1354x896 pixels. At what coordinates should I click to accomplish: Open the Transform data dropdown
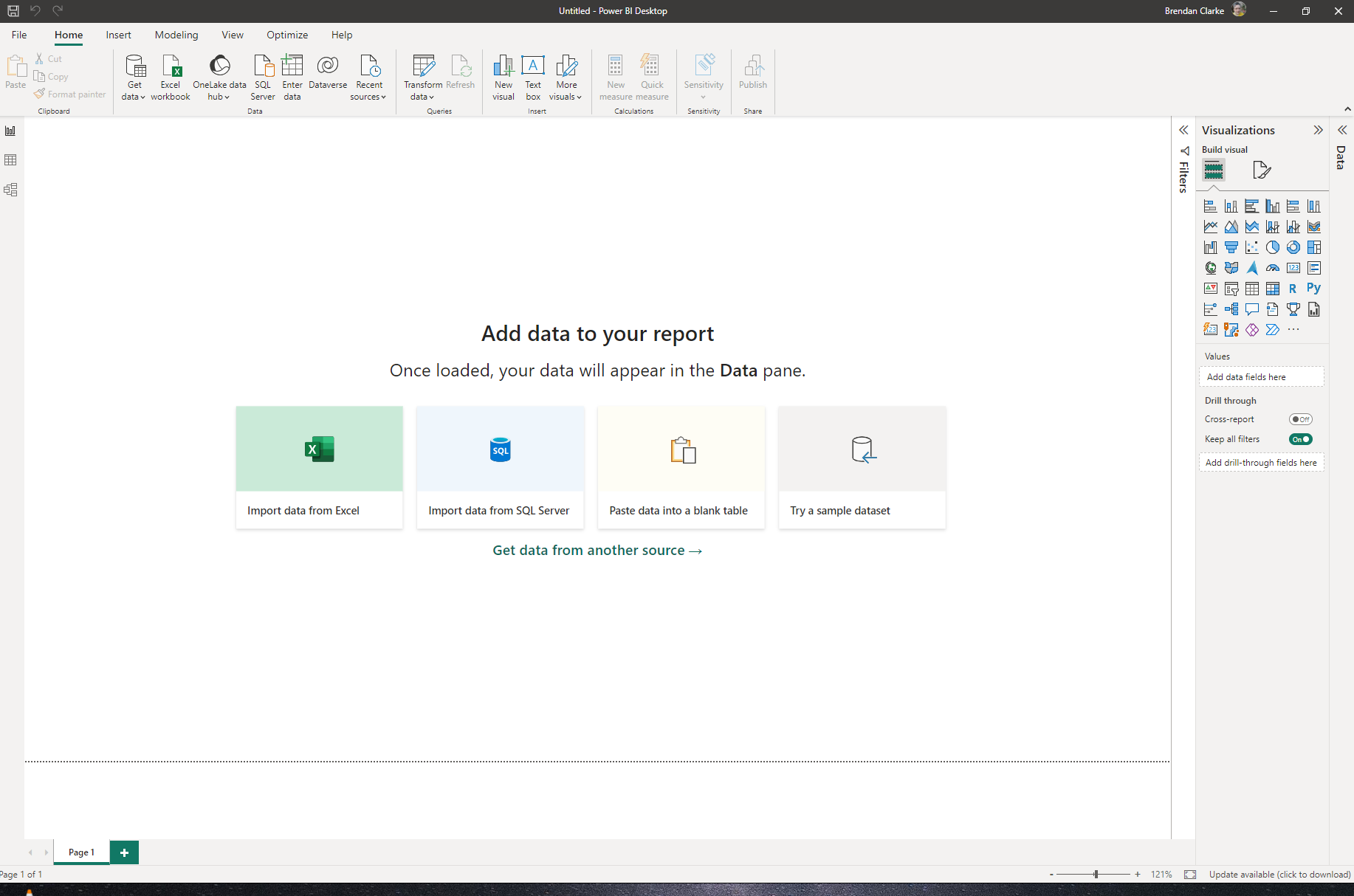point(423,77)
